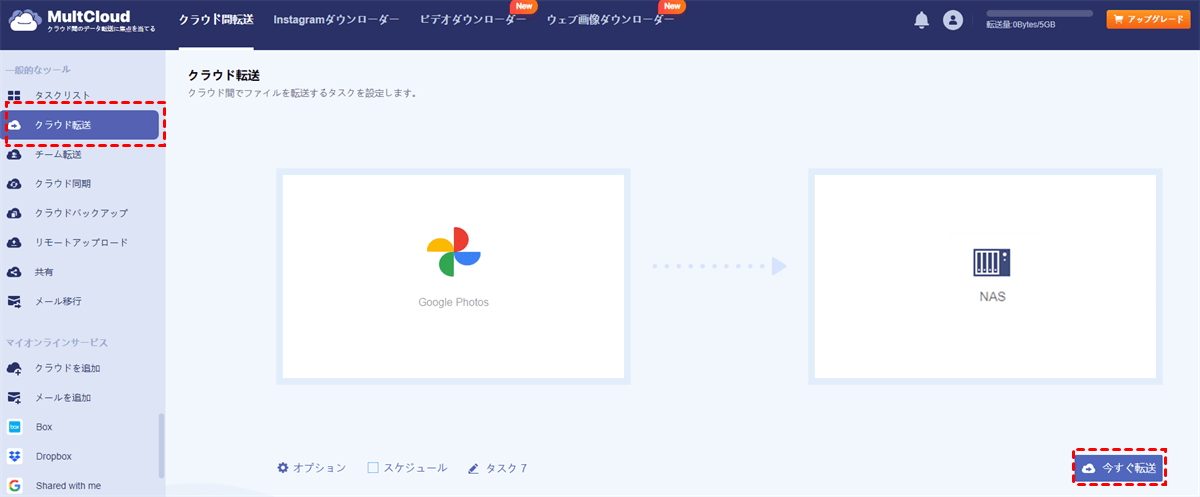This screenshot has width=1200, height=497.
Task: Open クラウドバックアップ sidebar entry
Action: [x=82, y=213]
